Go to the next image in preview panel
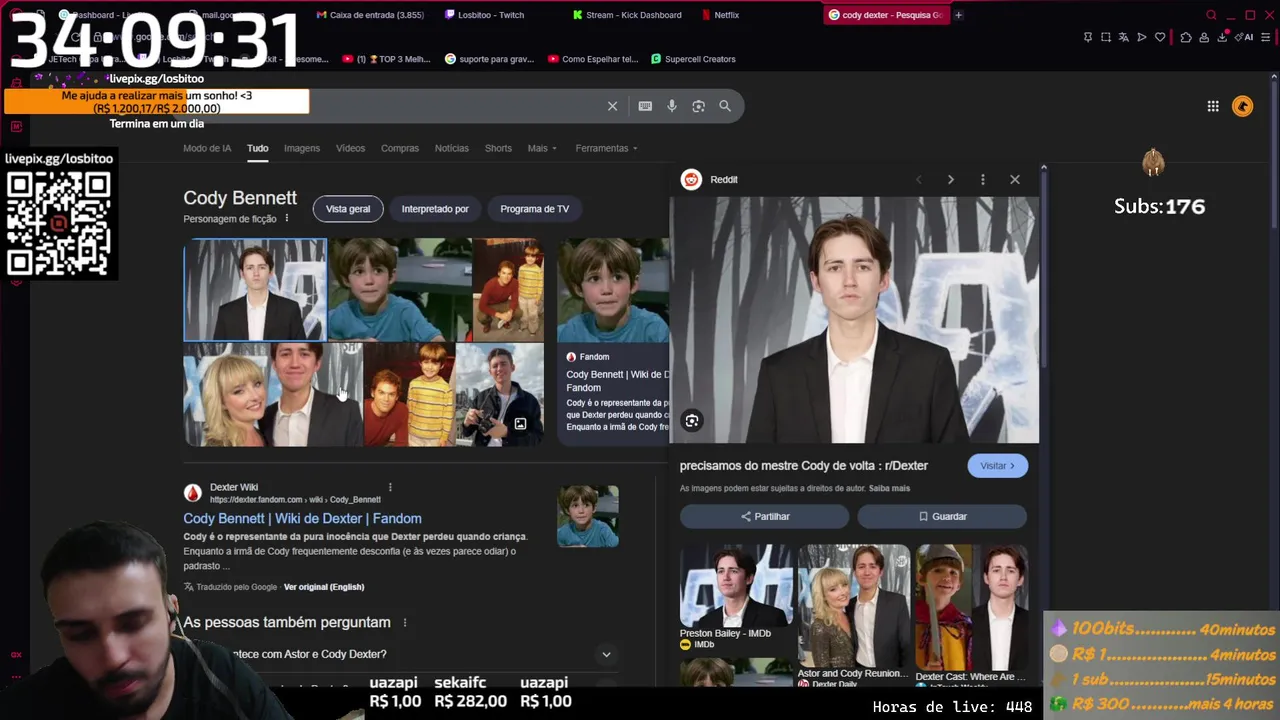This screenshot has height=720, width=1280. click(x=950, y=180)
